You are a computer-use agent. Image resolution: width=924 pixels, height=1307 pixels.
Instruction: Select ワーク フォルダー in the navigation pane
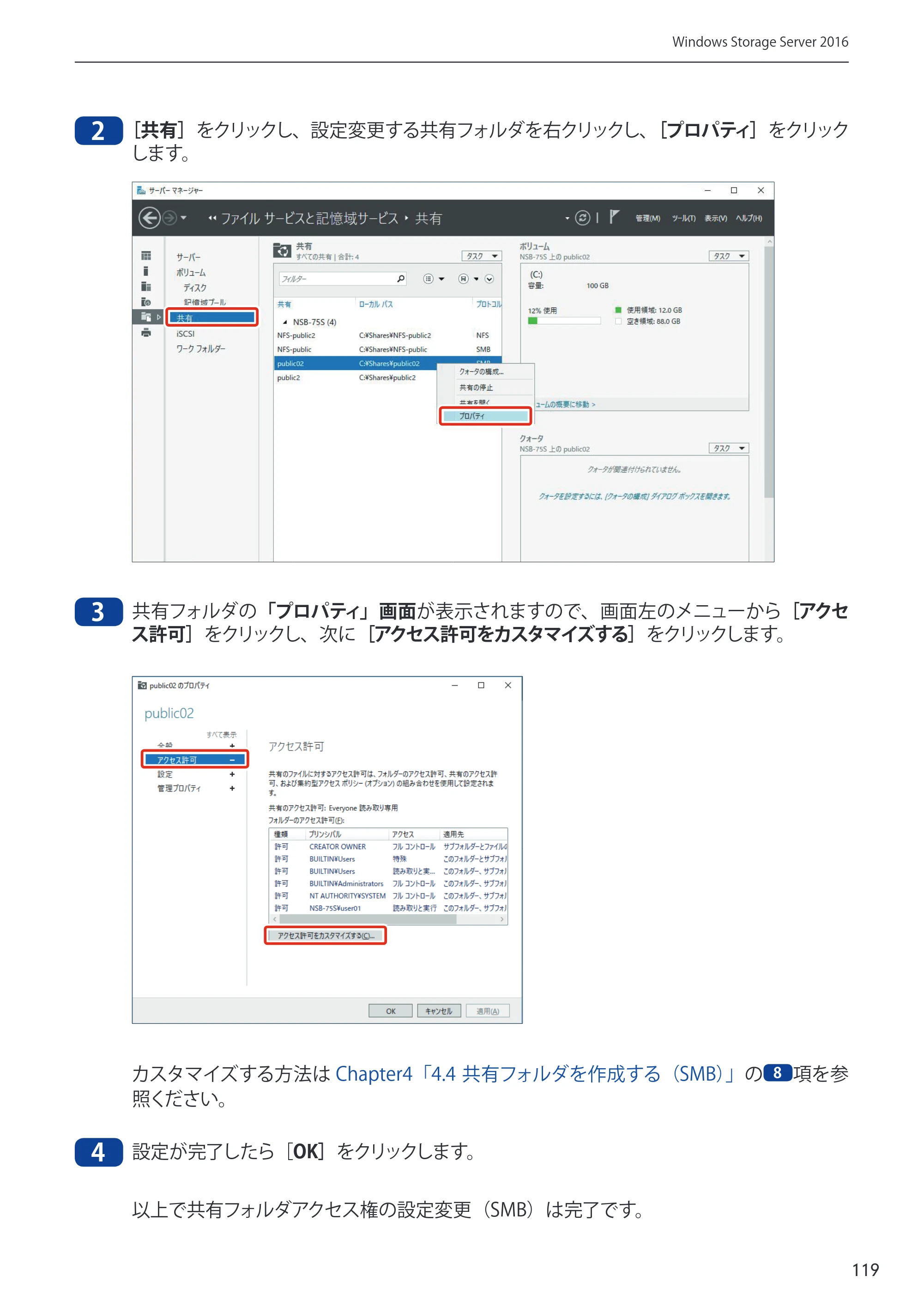pyautogui.click(x=200, y=348)
